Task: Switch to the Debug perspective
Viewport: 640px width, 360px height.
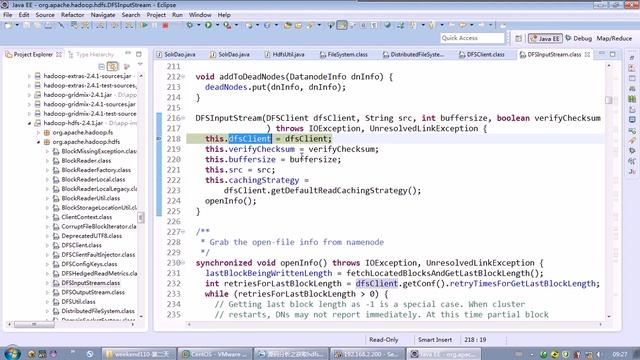Action: [578, 38]
